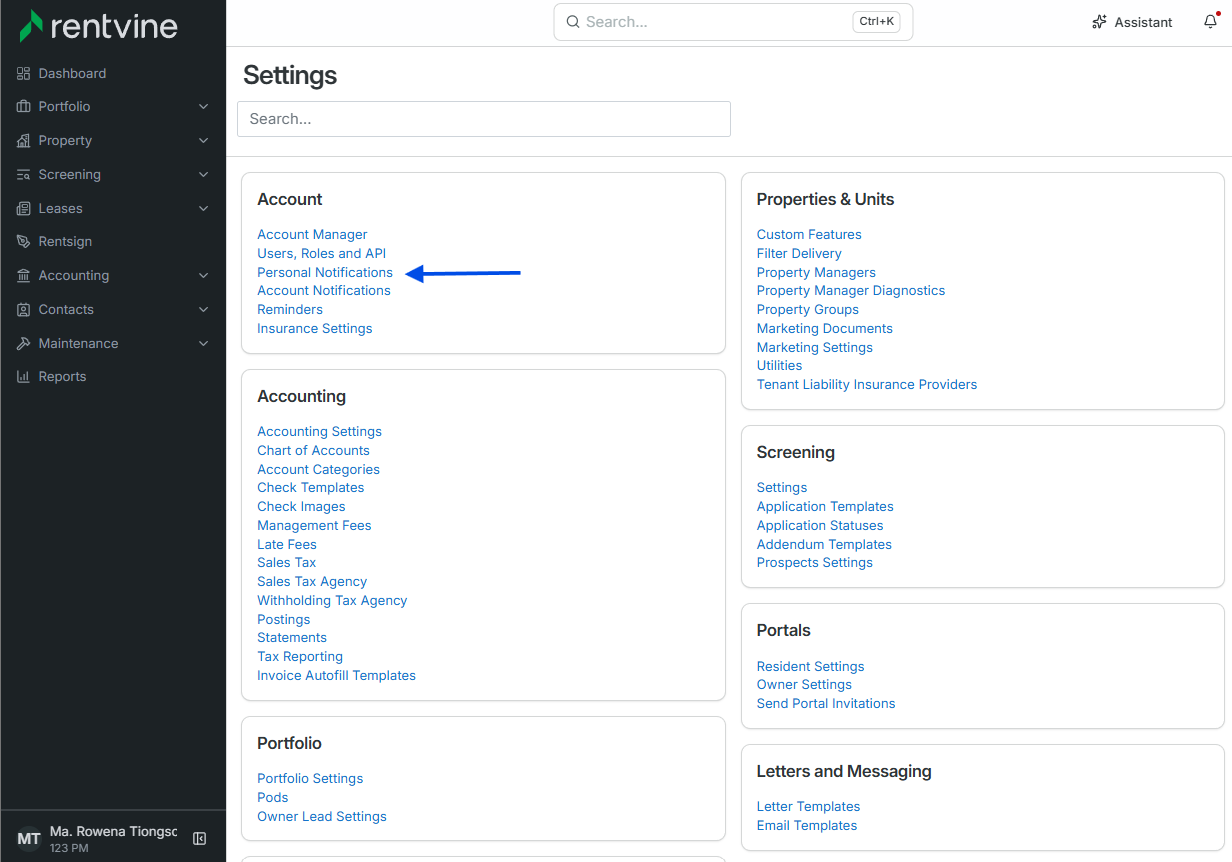Click the magnifier icon in top search
Image resolution: width=1232 pixels, height=862 pixels.
[573, 21]
